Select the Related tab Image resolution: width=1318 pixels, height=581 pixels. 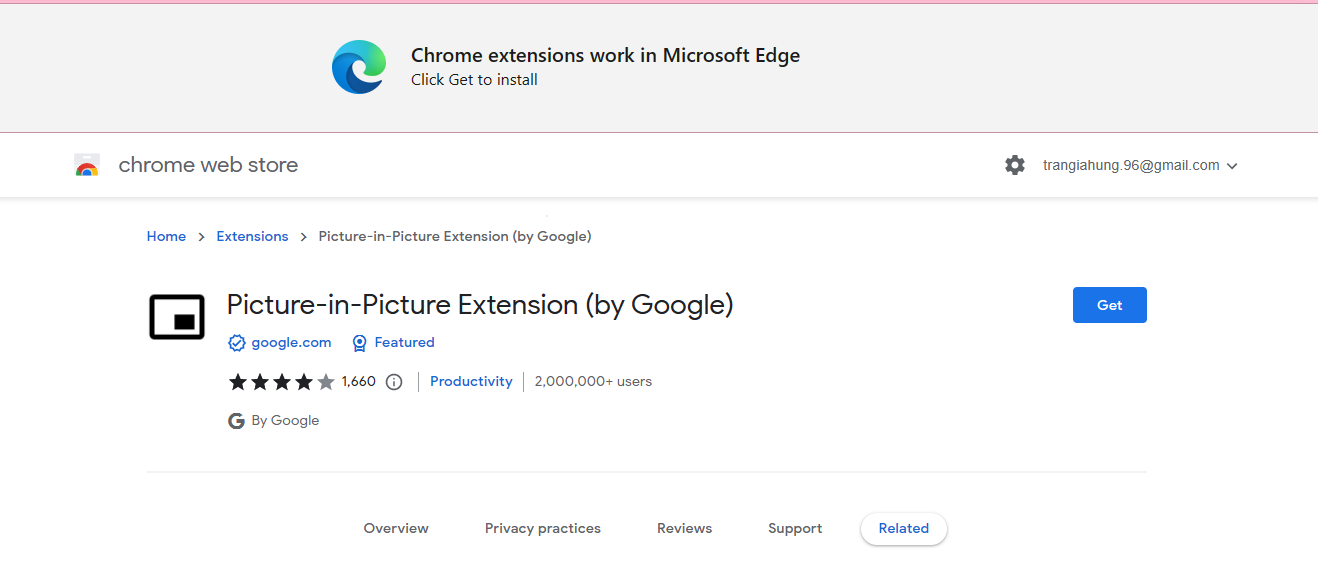tap(904, 529)
